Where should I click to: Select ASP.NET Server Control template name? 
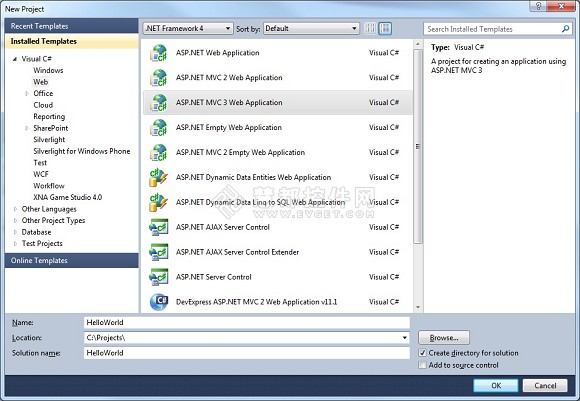pos(213,277)
